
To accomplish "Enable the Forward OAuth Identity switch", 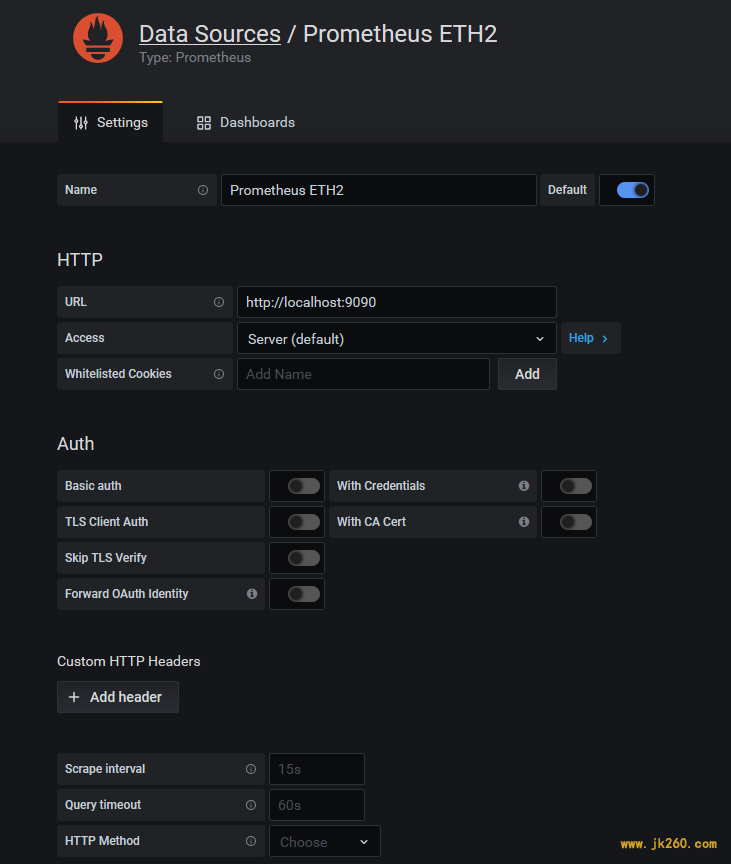I will tap(304, 594).
